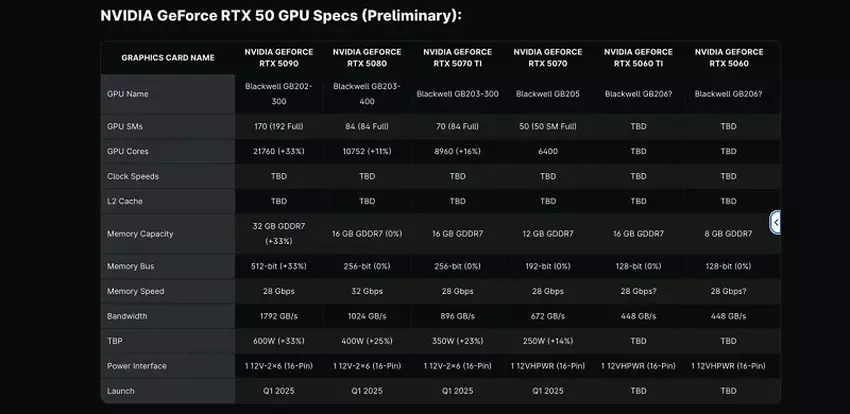The image size is (850, 414).
Task: Click the side panel collapse chevron
Action: click(775, 222)
